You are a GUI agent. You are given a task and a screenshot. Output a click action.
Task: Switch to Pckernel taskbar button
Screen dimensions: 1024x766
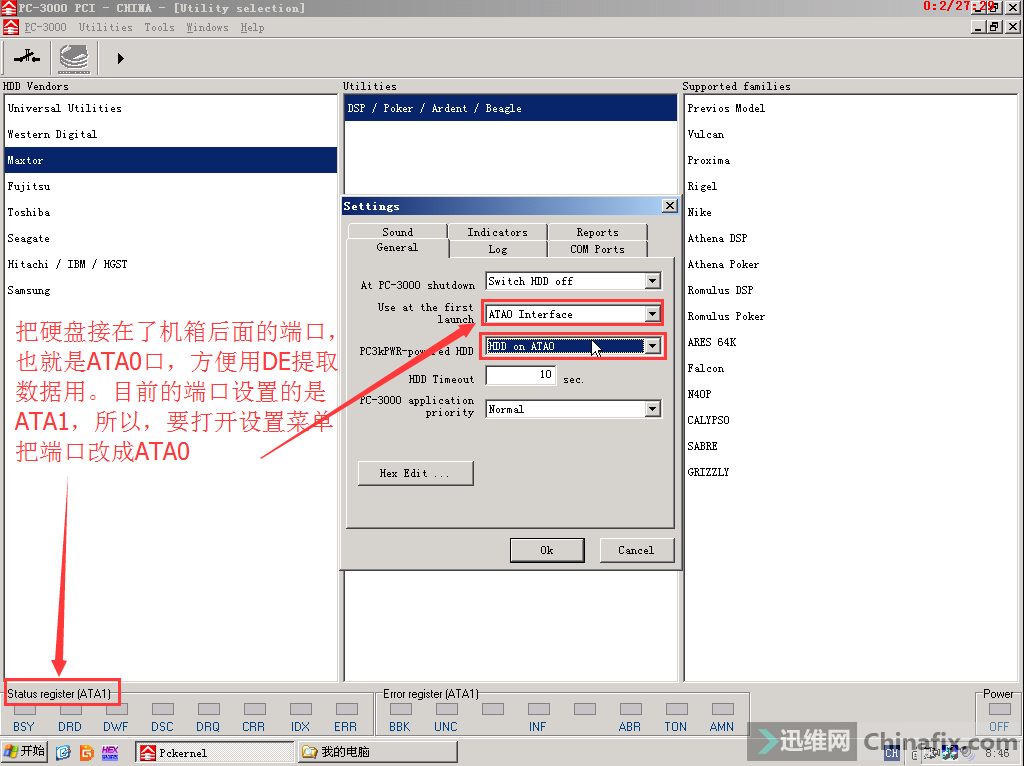coord(214,752)
